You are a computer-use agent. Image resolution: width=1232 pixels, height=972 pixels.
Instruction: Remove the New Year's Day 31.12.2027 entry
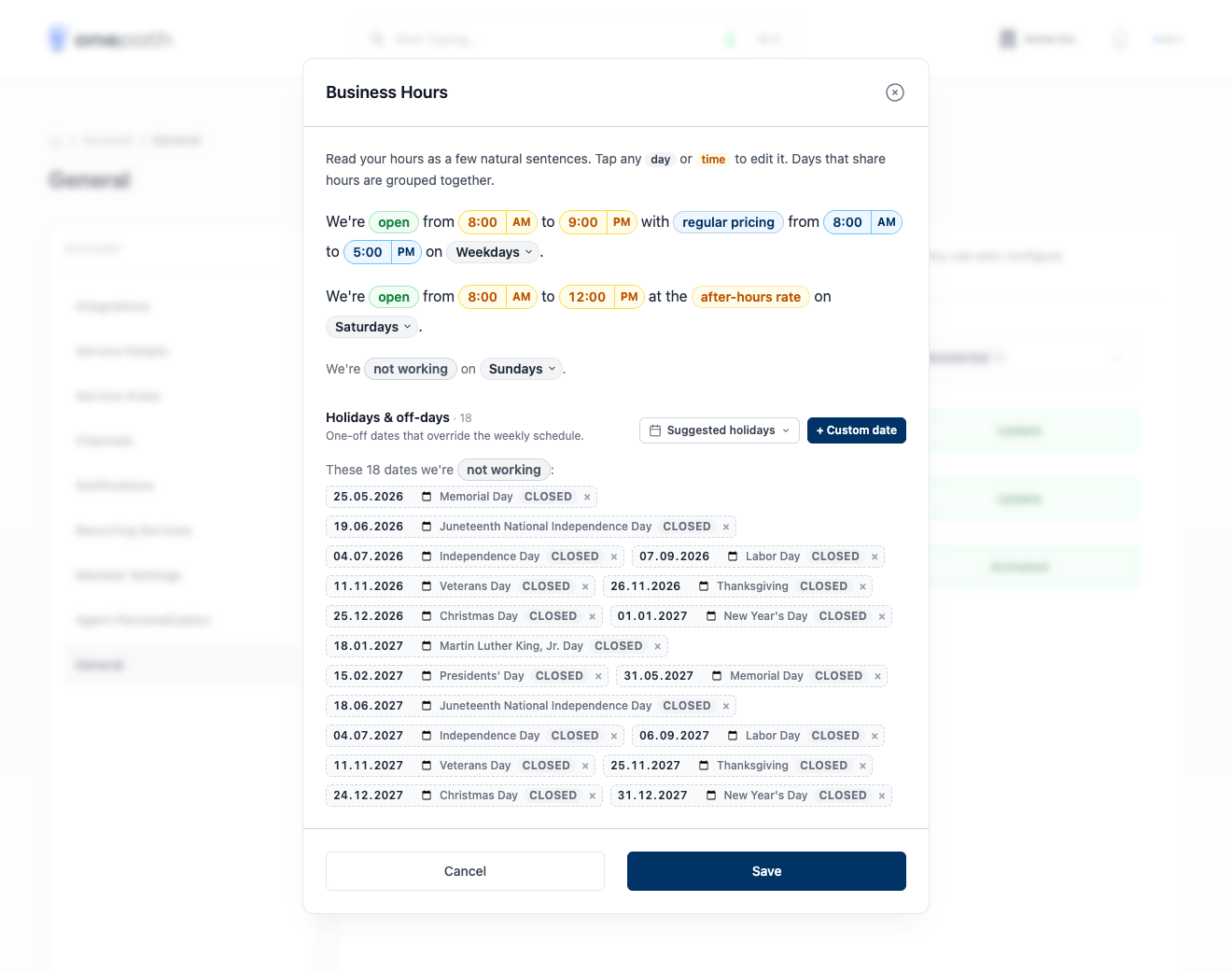(x=882, y=796)
